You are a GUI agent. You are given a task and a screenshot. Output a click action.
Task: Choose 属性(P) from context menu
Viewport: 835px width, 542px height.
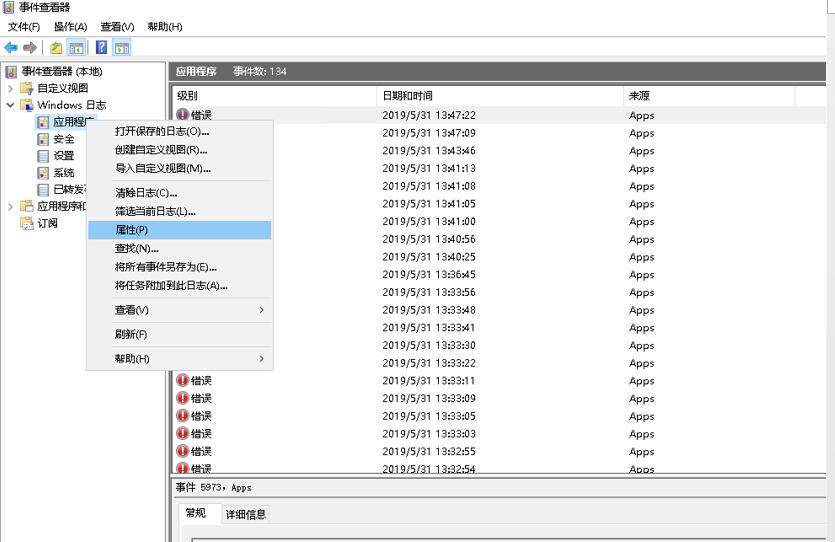point(180,230)
